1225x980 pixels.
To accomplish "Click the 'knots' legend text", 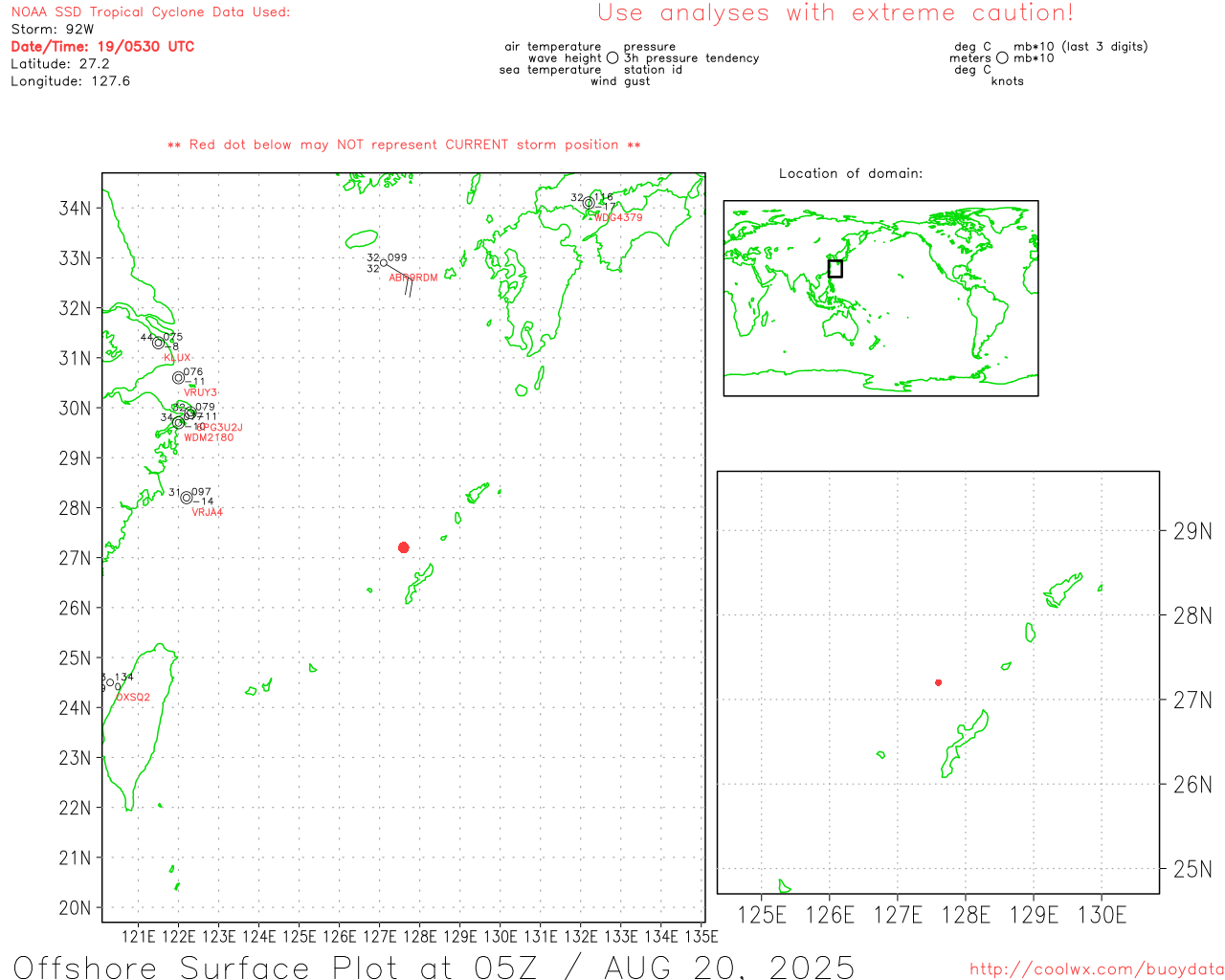I will (x=1008, y=81).
